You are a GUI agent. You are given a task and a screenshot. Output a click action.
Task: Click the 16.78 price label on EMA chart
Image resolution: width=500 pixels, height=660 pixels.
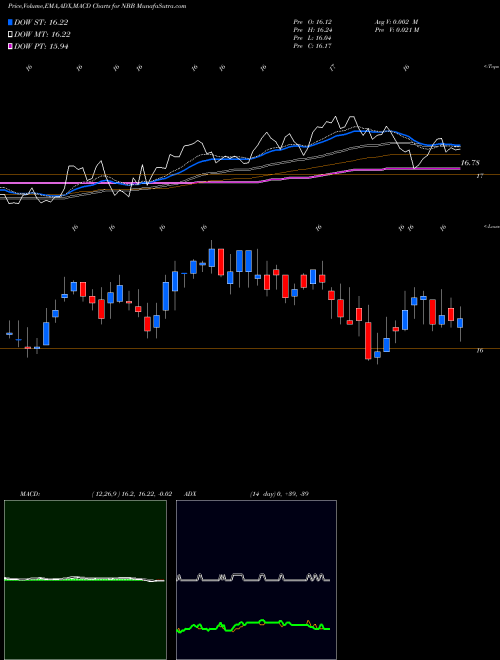pyautogui.click(x=470, y=163)
